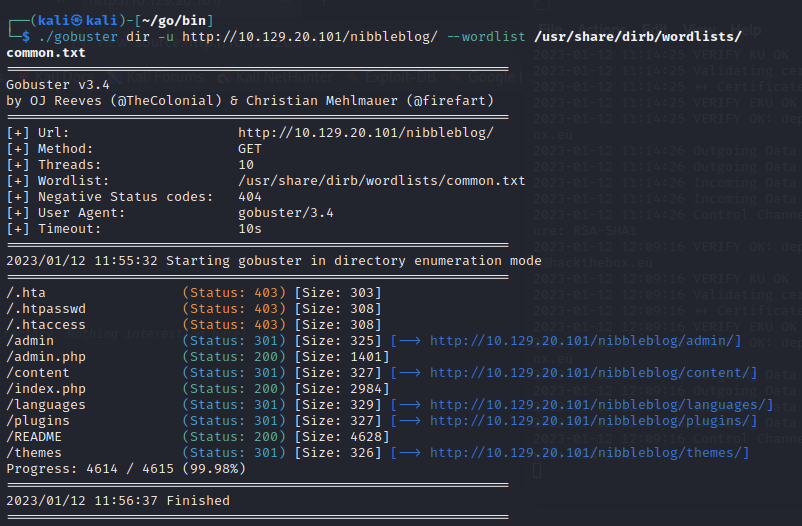This screenshot has width=802, height=526.
Task: Click the Url value in the config summary
Action: [x=365, y=132]
